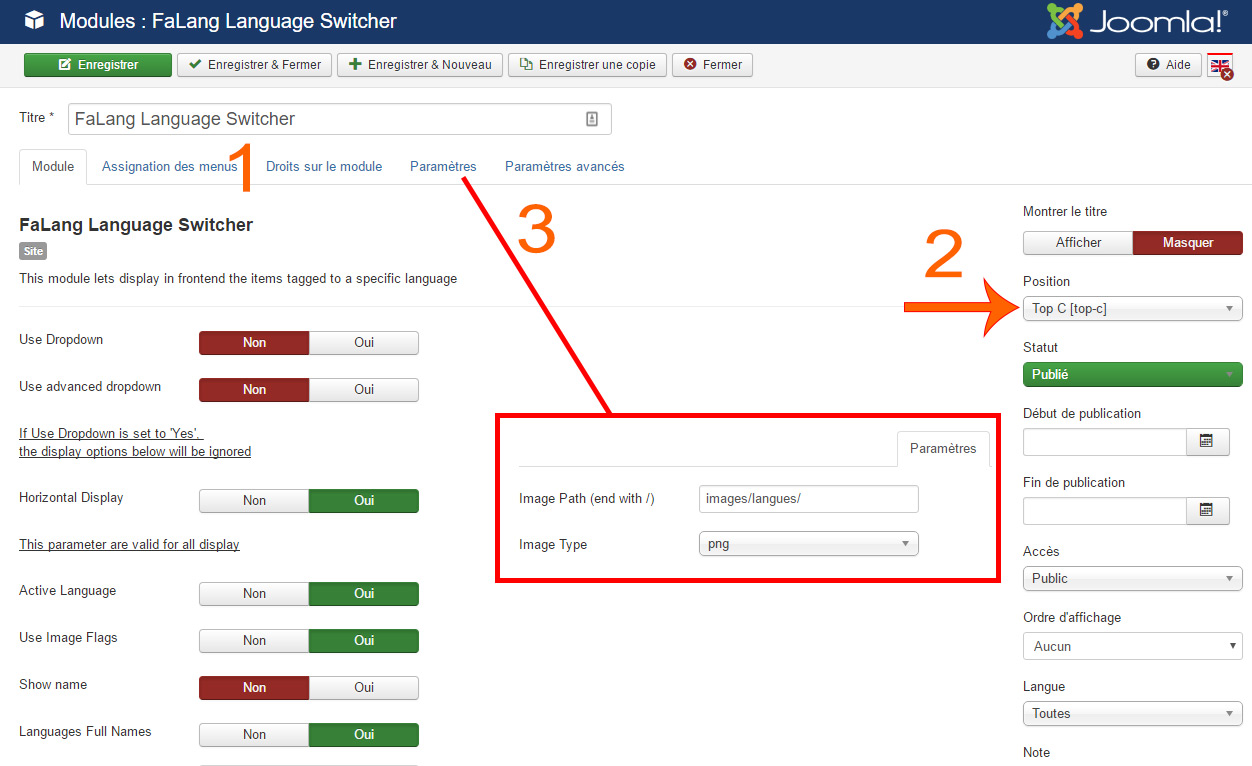Set Active Language to Non

254,594
